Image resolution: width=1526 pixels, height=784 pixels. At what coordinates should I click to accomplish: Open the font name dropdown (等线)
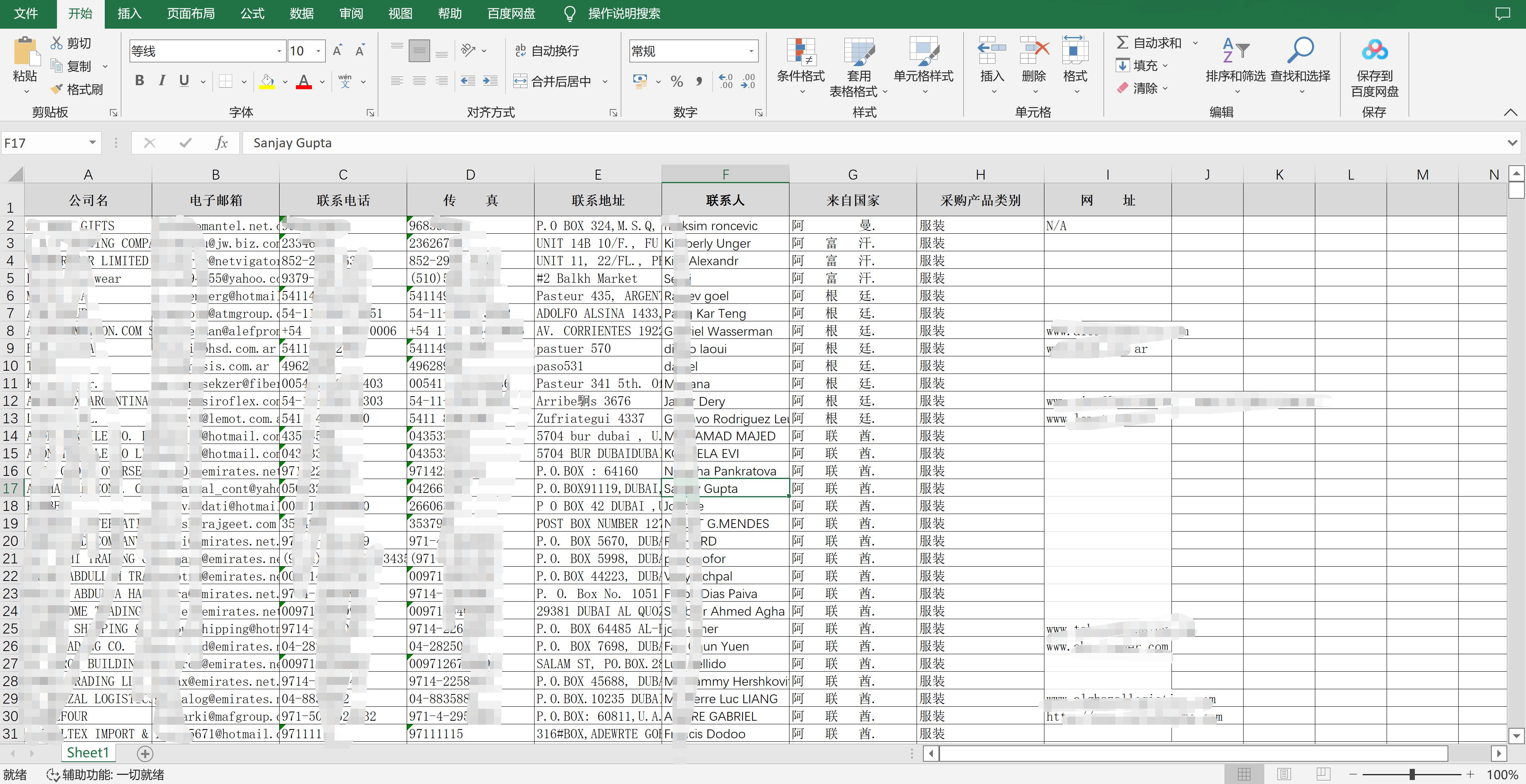(279, 51)
